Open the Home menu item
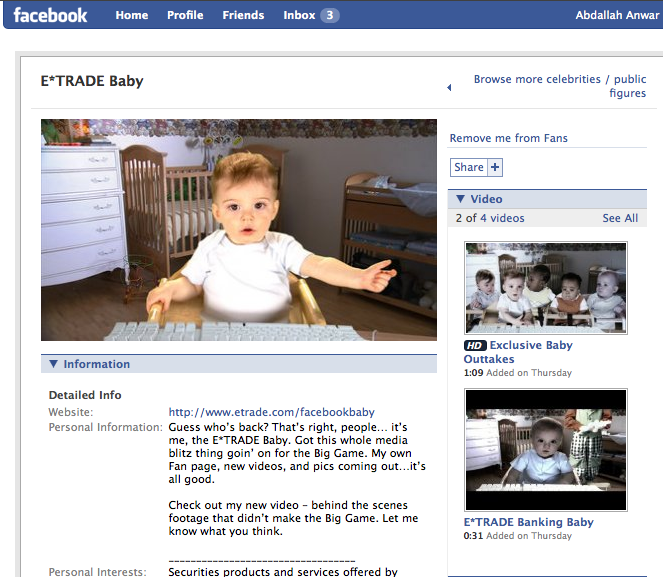This screenshot has width=663, height=577. click(x=132, y=15)
